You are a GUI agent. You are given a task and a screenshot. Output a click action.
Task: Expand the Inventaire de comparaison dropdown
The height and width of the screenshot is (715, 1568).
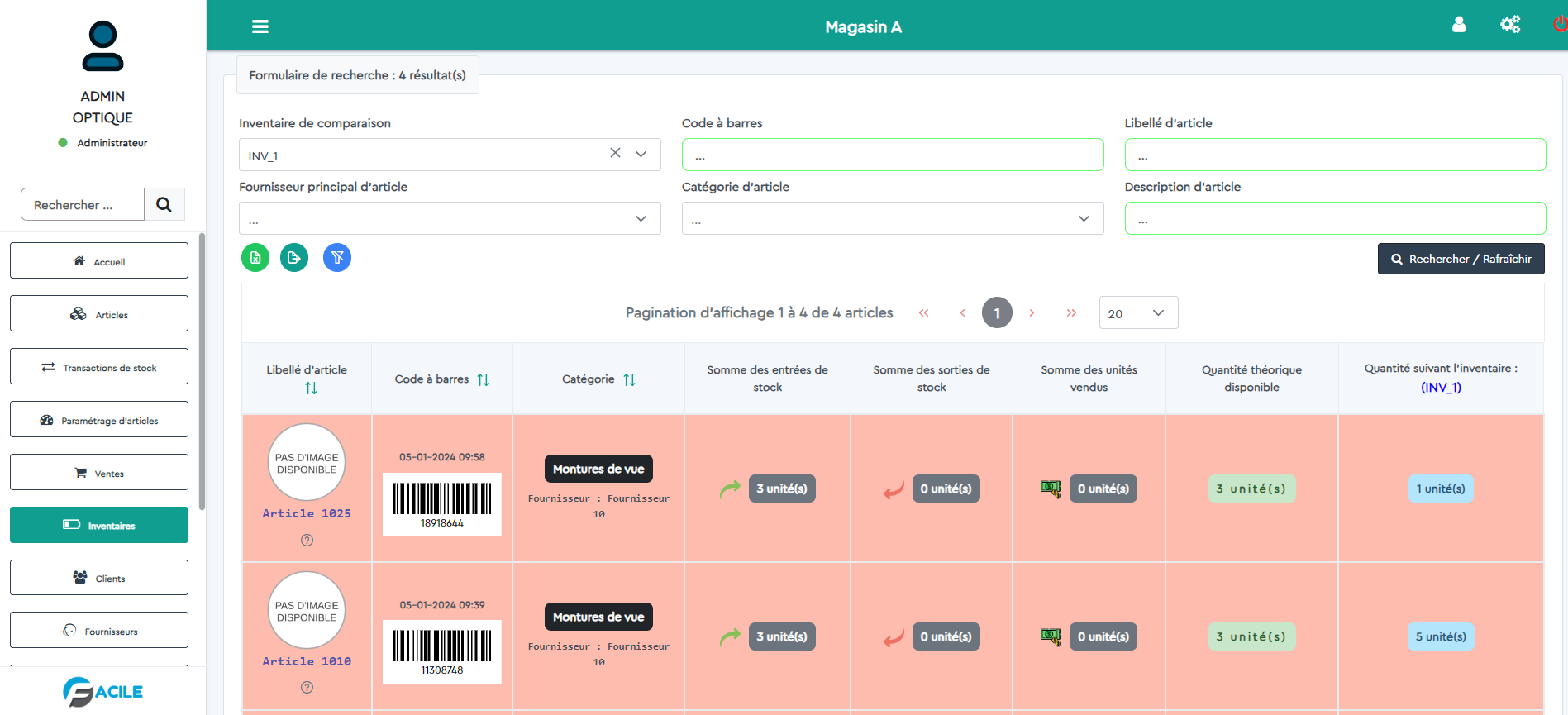[641, 155]
